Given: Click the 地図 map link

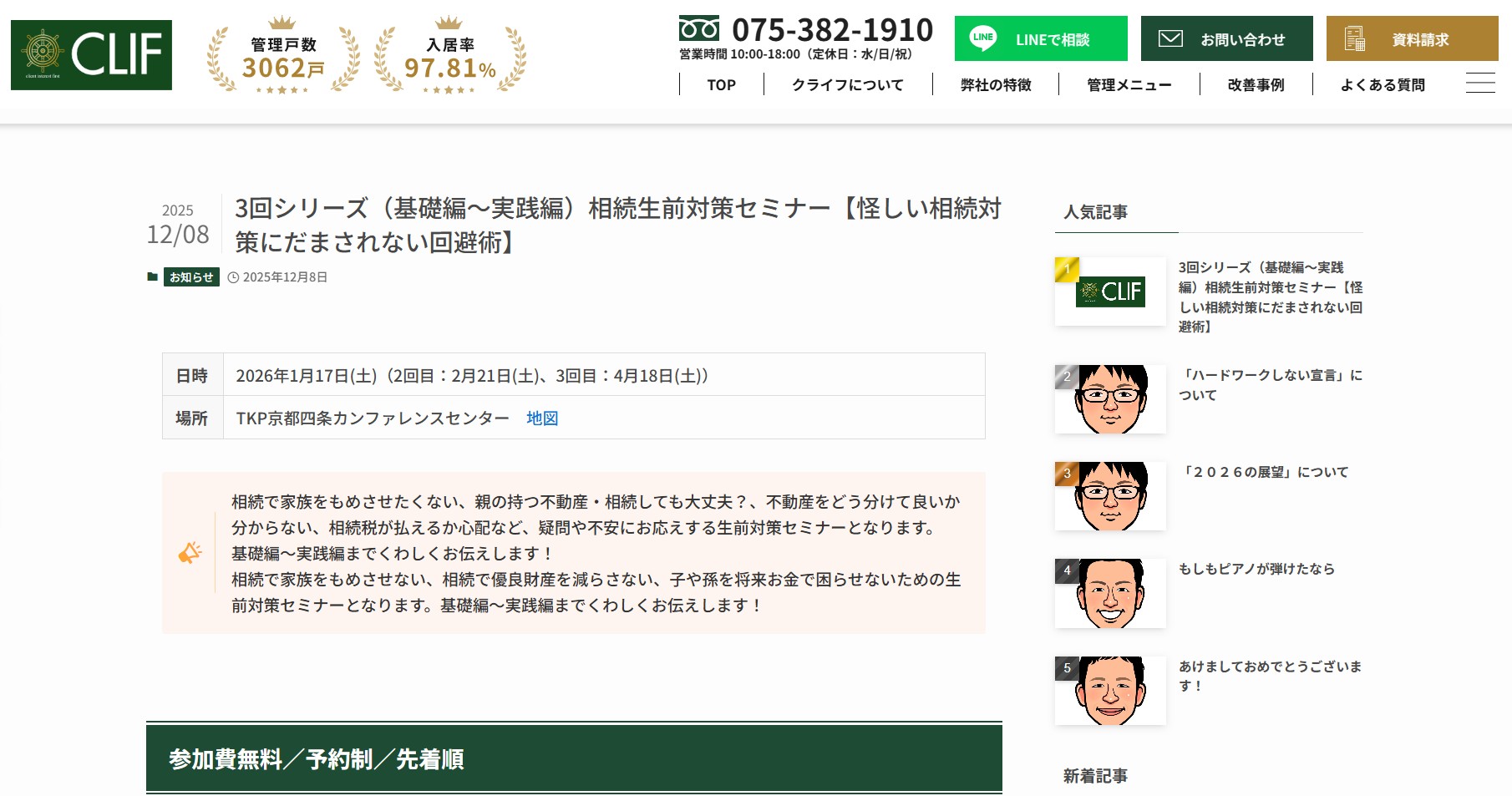Looking at the screenshot, I should click(542, 418).
